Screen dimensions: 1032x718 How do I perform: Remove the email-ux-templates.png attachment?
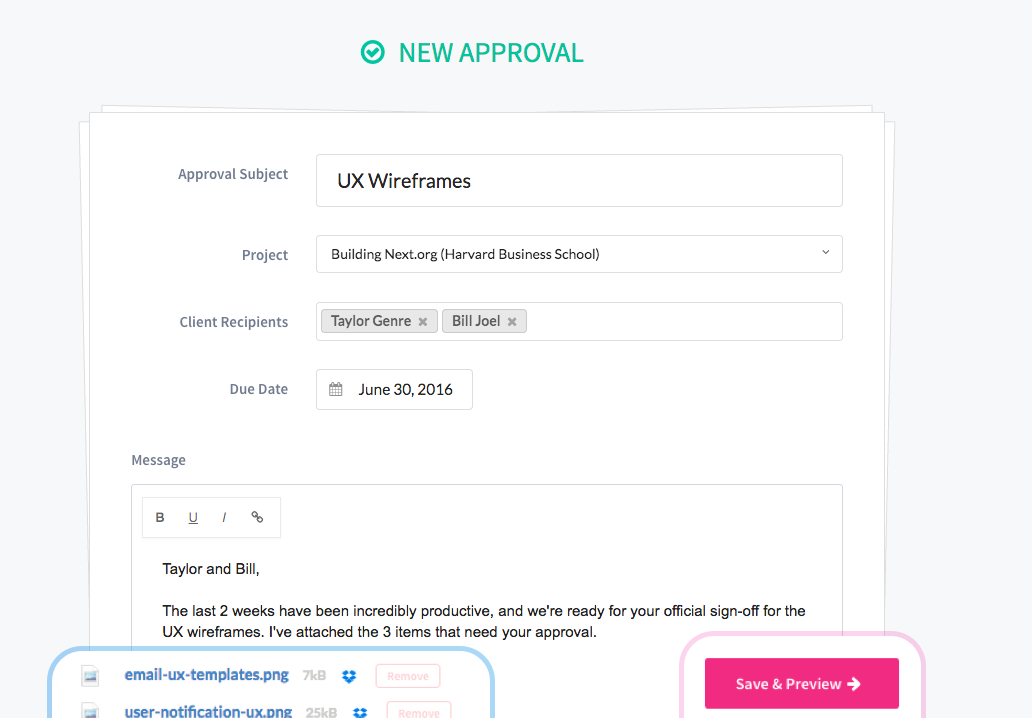point(407,675)
